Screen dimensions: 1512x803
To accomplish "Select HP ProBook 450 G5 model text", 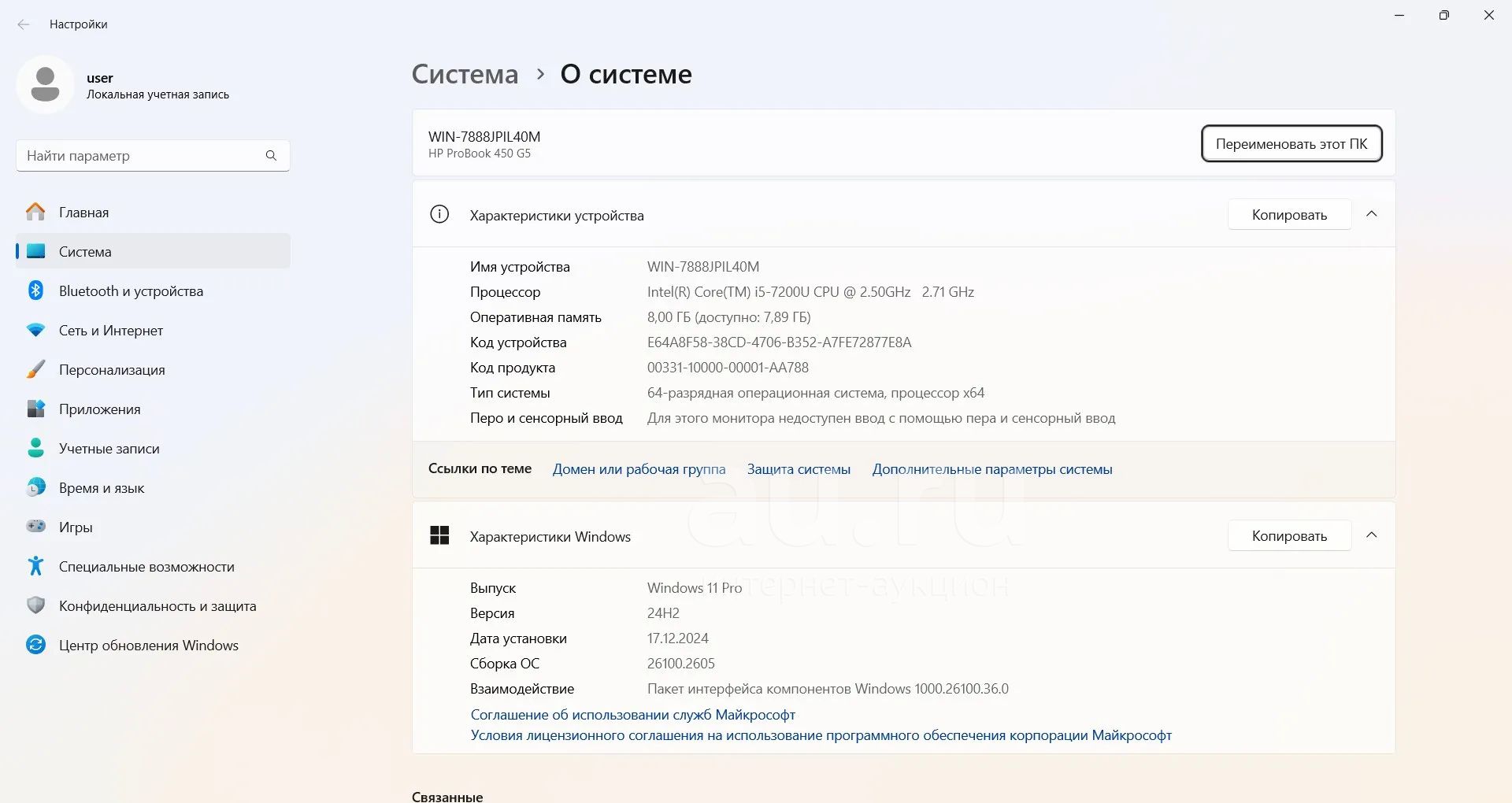I will 480,154.
